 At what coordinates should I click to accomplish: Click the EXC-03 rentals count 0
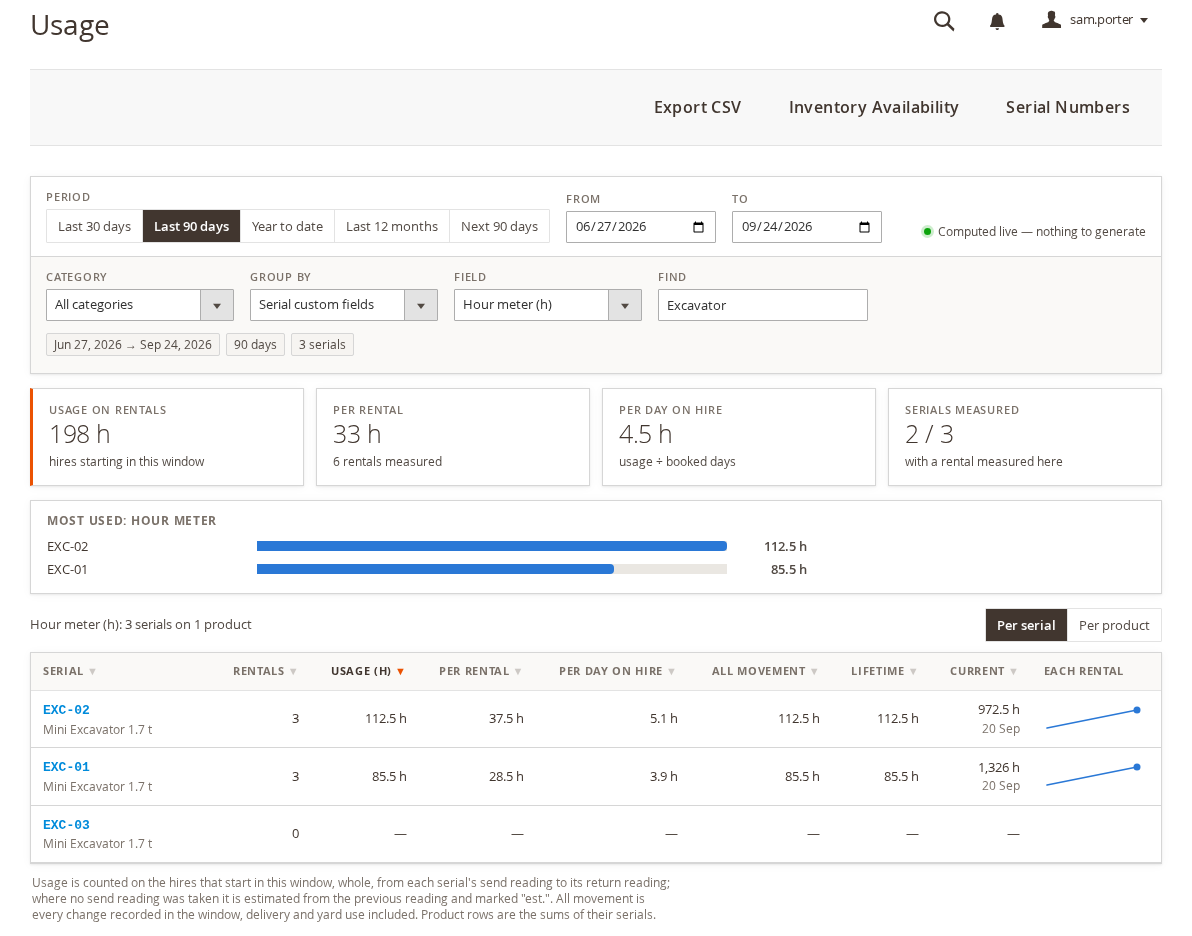(x=296, y=834)
